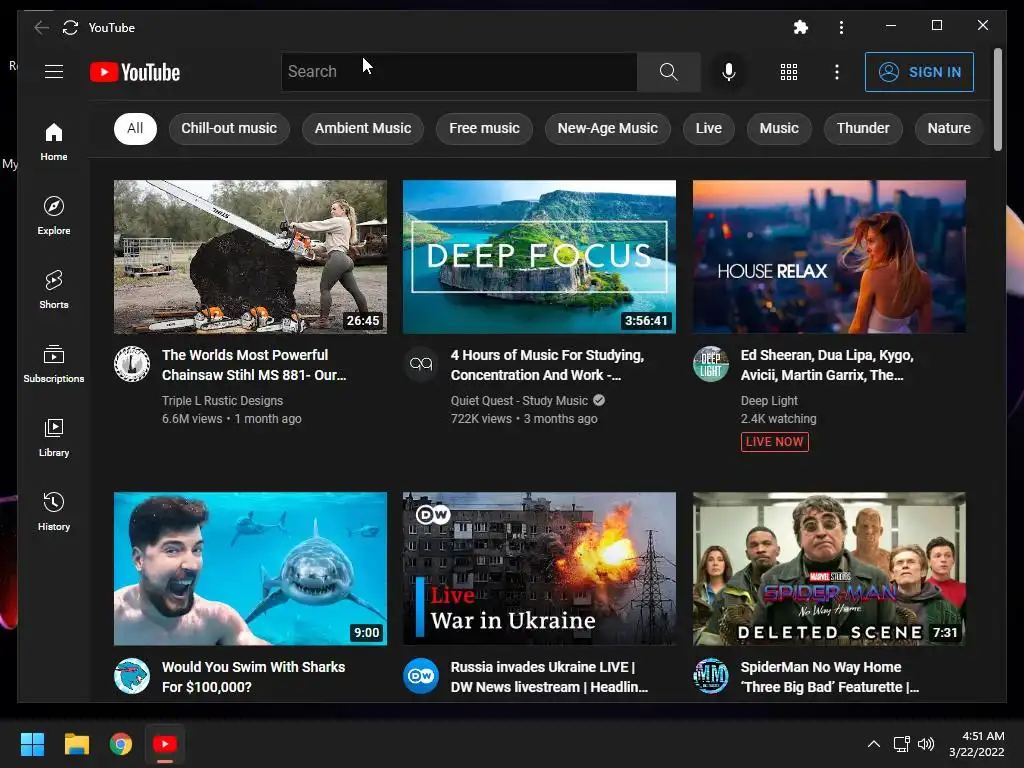Screen dimensions: 1024x768
Task: Open title 'SpiderMan No Way Home'
Action: (830, 677)
